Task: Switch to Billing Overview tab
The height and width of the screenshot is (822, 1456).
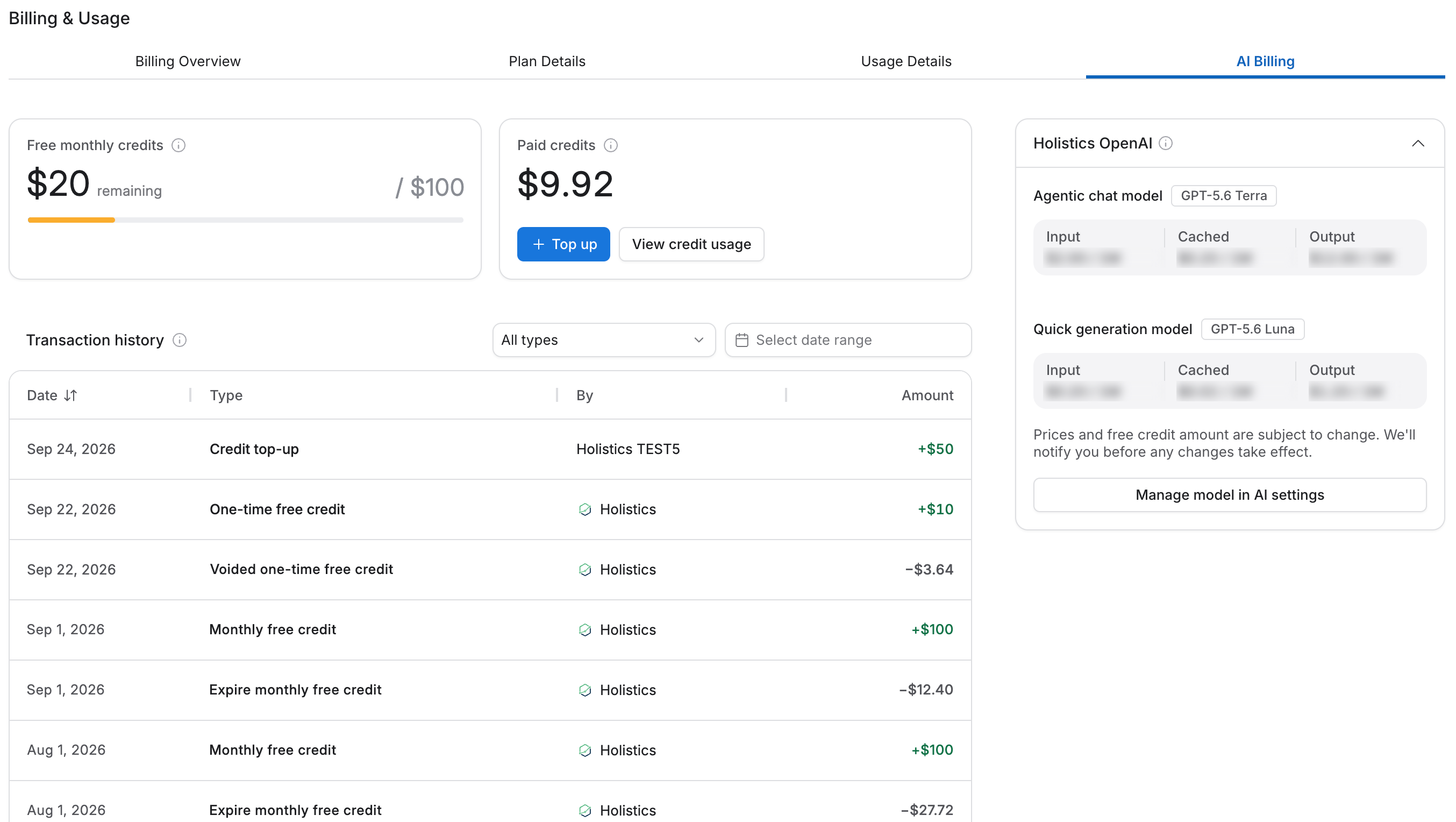Action: coord(188,61)
